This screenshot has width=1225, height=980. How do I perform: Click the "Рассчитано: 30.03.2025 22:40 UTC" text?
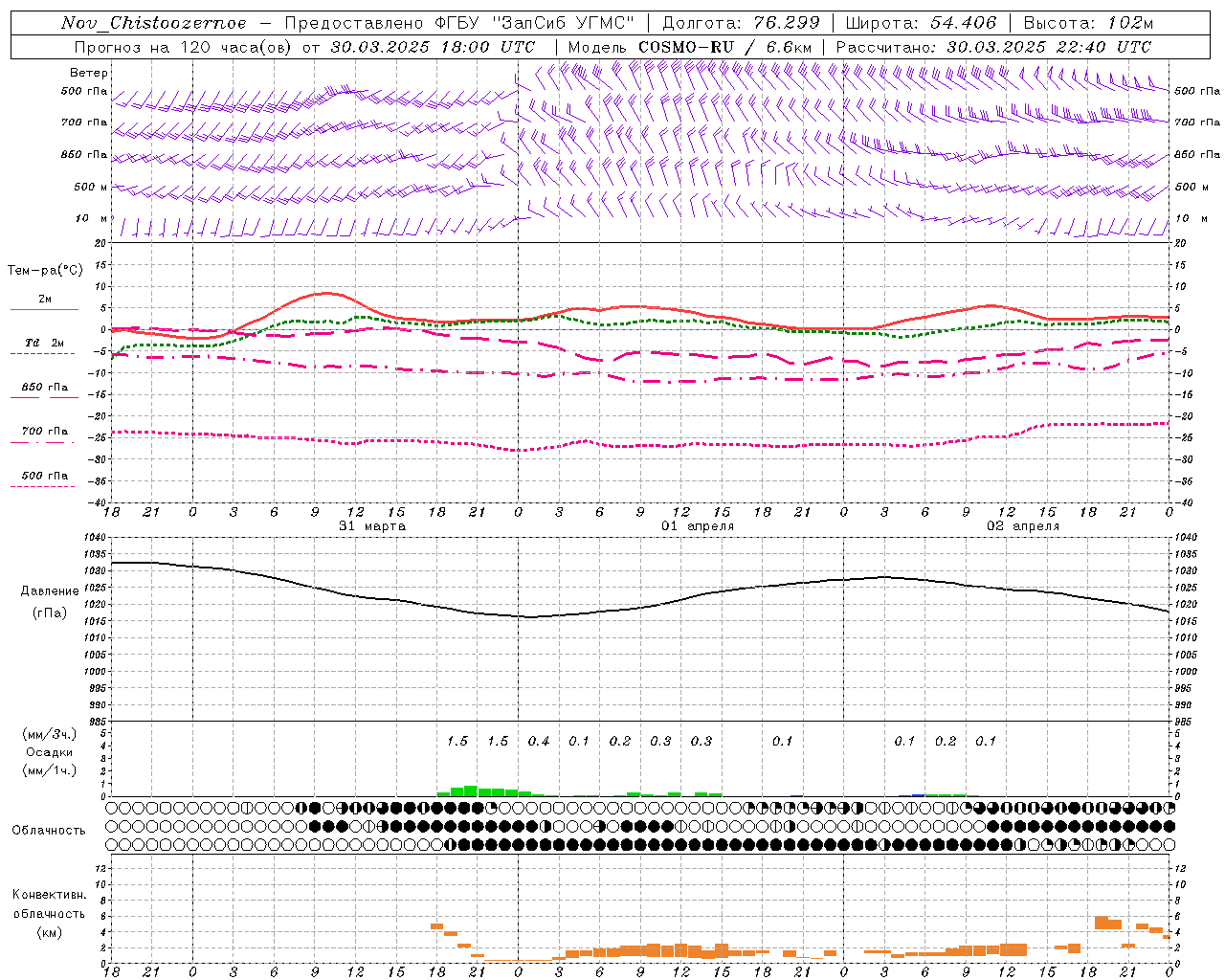click(x=993, y=47)
